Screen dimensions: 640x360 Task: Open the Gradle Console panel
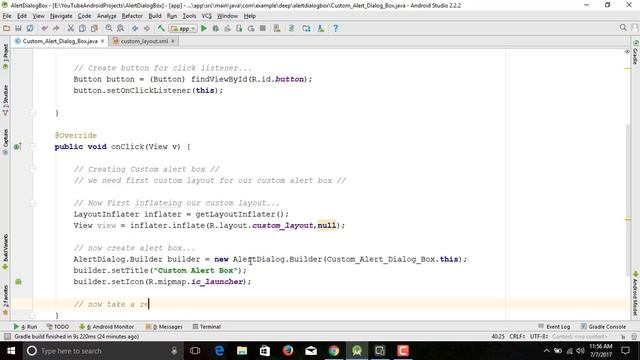pos(603,327)
